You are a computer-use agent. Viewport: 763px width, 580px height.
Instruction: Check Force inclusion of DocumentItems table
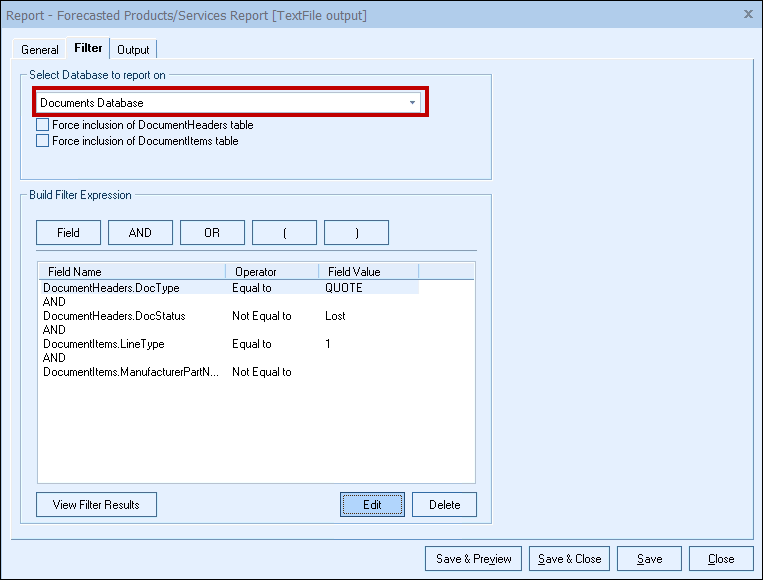click(43, 142)
